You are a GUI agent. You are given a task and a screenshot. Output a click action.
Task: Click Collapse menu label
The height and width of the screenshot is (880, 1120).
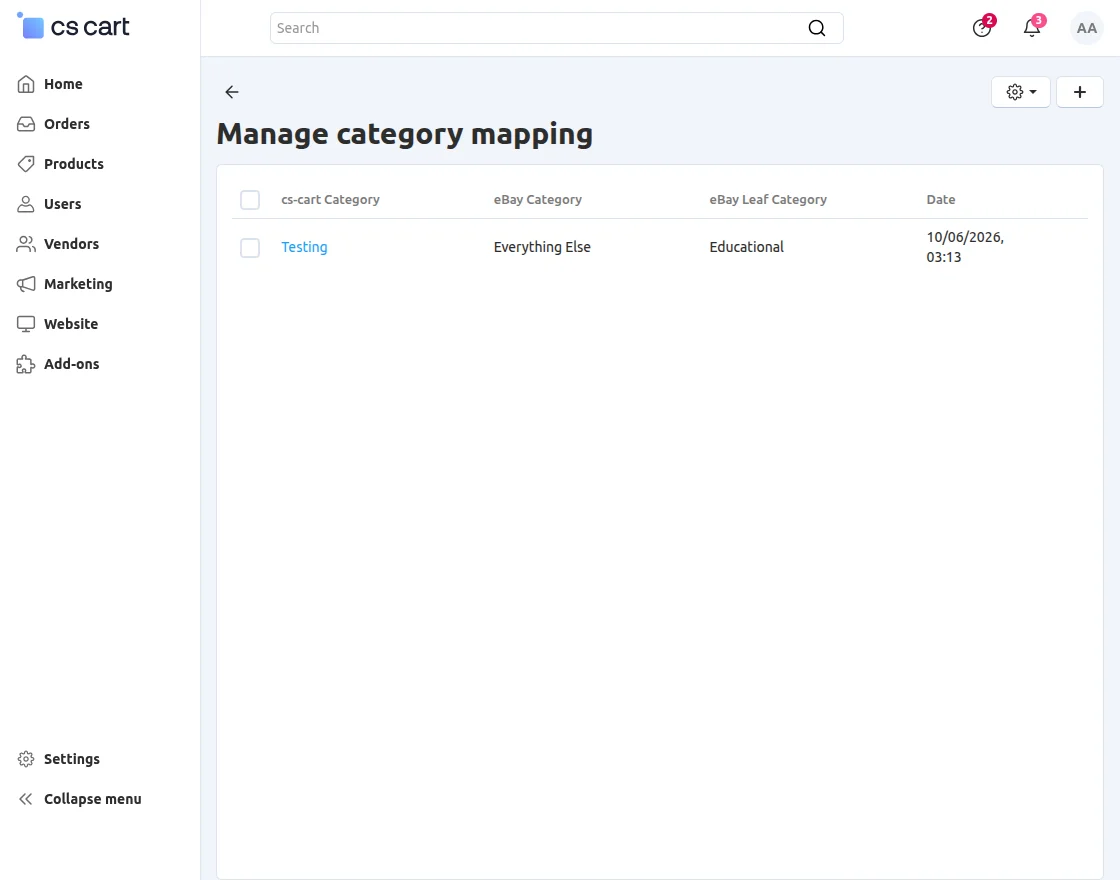click(x=92, y=799)
